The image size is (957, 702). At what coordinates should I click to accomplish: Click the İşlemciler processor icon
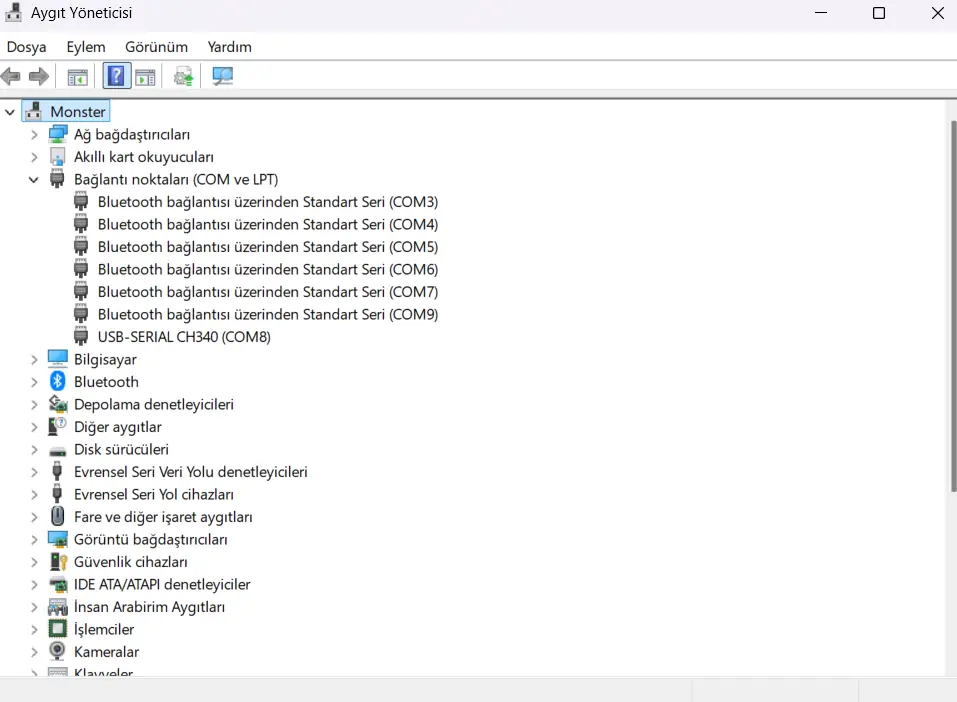point(57,629)
